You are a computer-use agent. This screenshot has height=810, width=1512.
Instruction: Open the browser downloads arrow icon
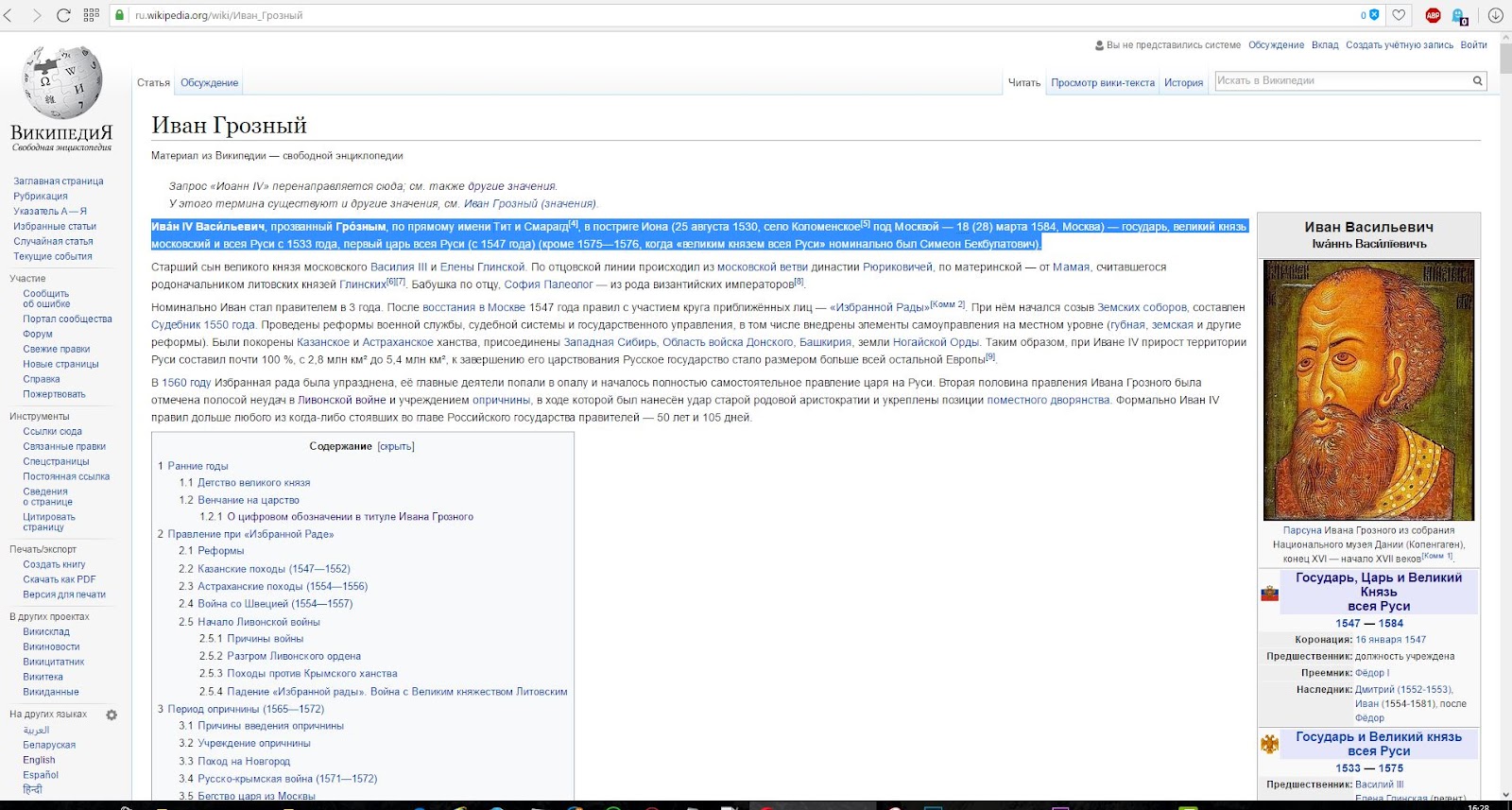(x=1495, y=15)
